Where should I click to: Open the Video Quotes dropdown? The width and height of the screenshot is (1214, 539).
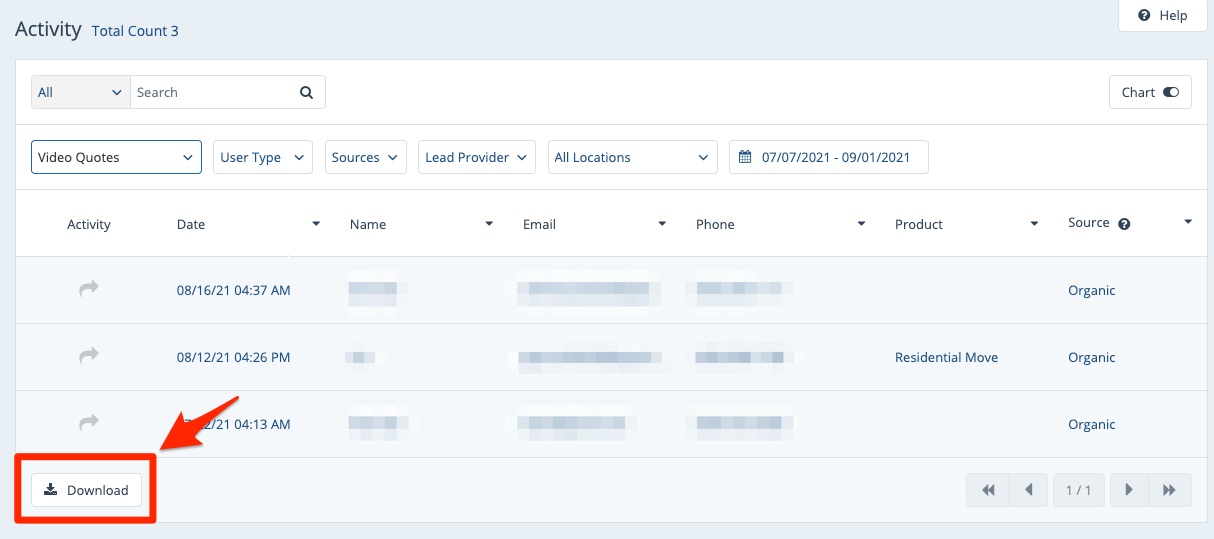(116, 157)
